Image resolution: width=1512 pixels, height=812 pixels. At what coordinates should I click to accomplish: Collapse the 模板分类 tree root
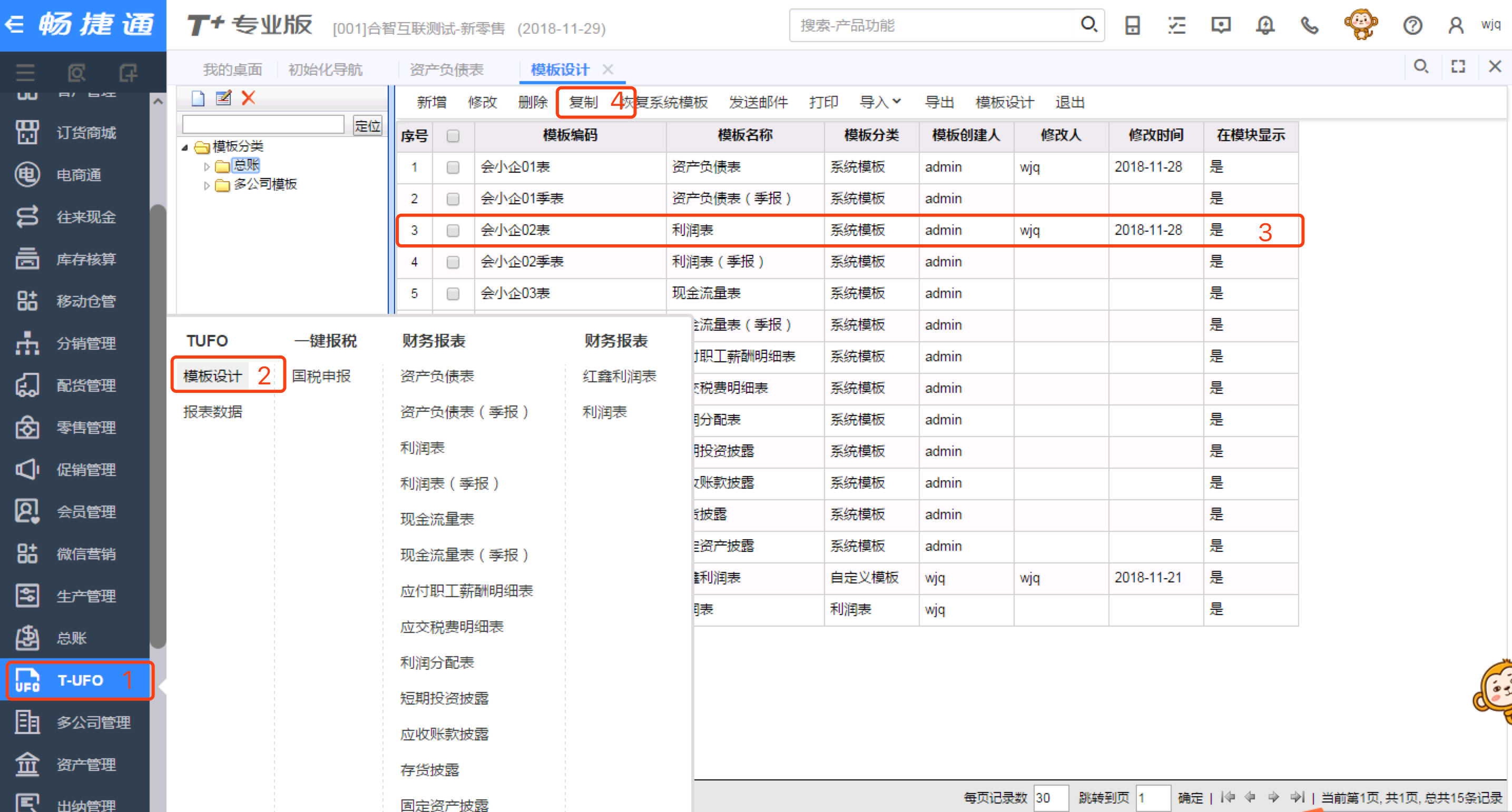(x=185, y=147)
